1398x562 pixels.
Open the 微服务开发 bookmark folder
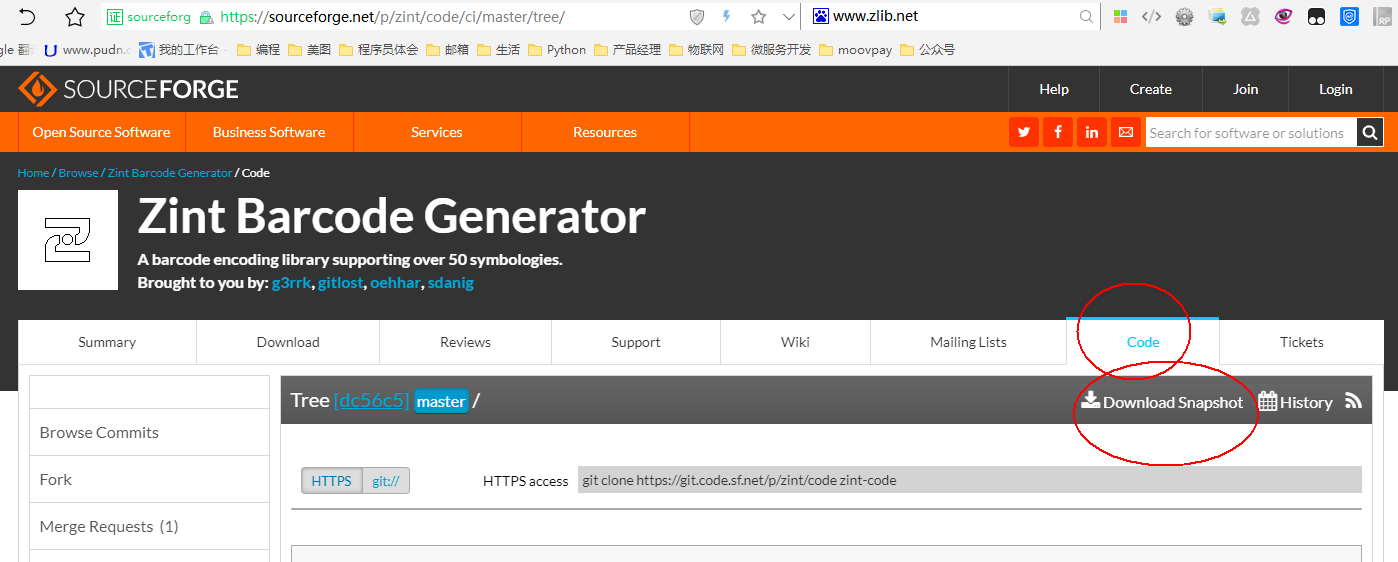(x=771, y=50)
